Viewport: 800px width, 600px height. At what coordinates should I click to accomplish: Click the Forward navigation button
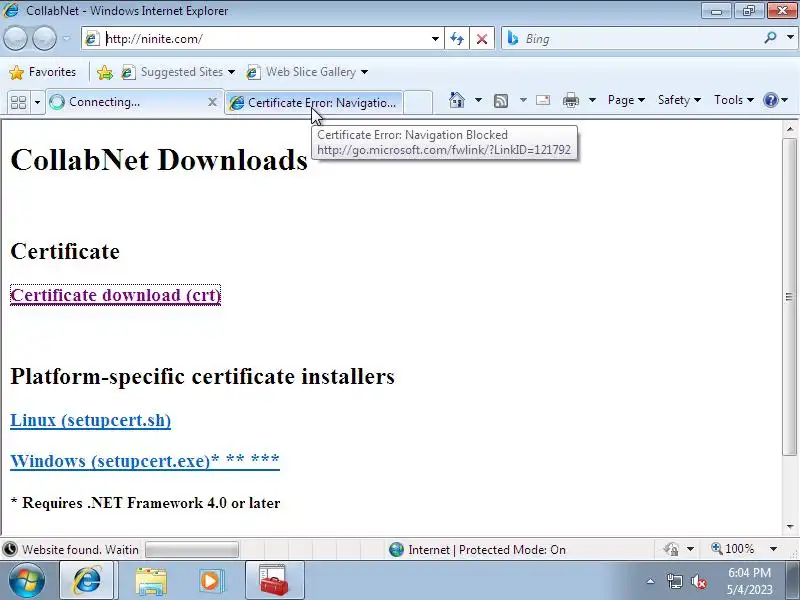(44, 39)
